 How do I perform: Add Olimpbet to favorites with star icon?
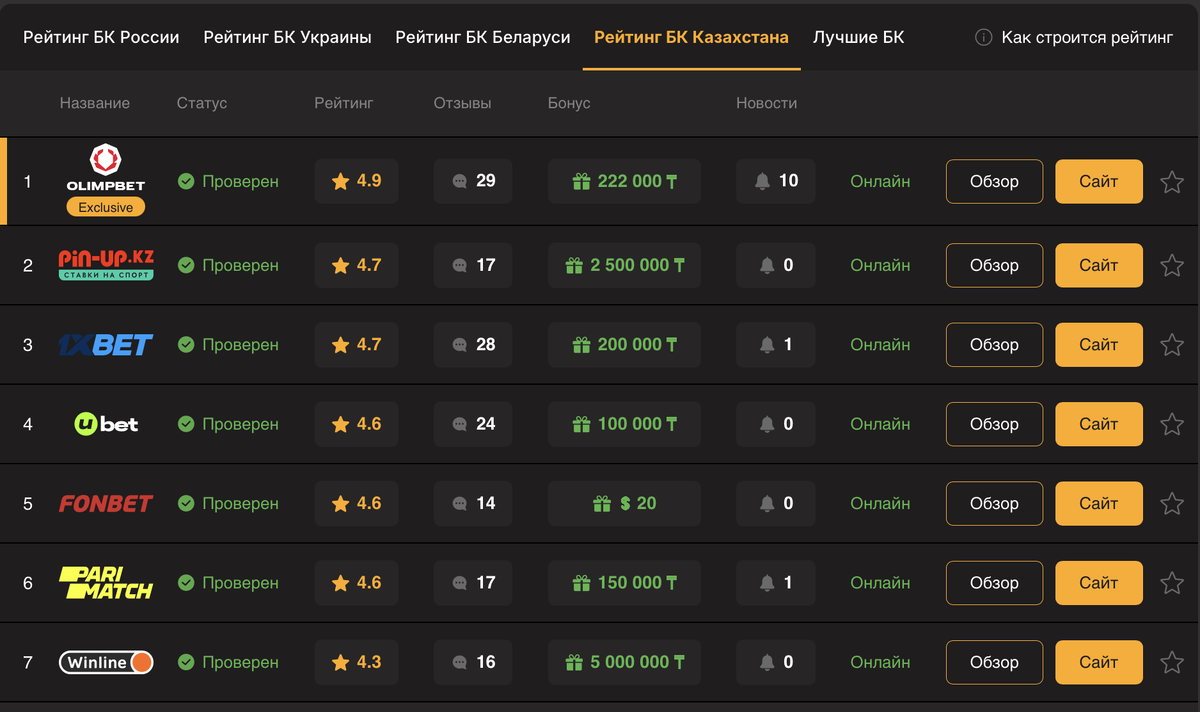point(1172,182)
